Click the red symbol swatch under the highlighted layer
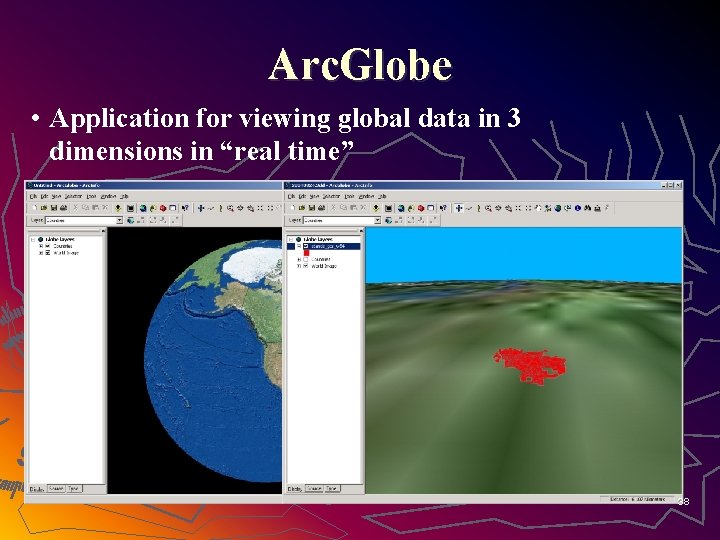The image size is (720, 540). point(306,253)
